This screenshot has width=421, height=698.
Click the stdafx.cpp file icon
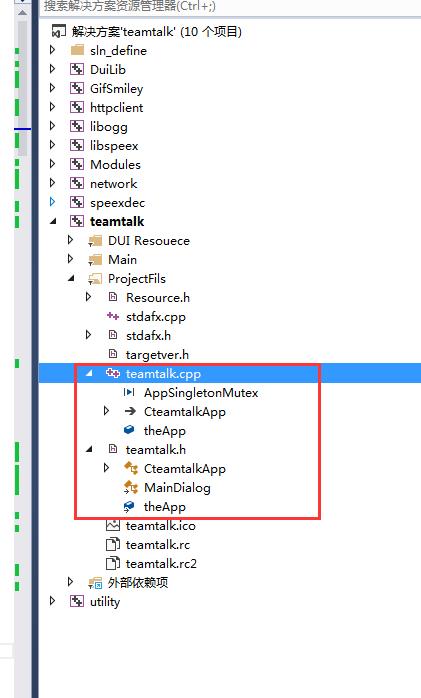click(113, 317)
